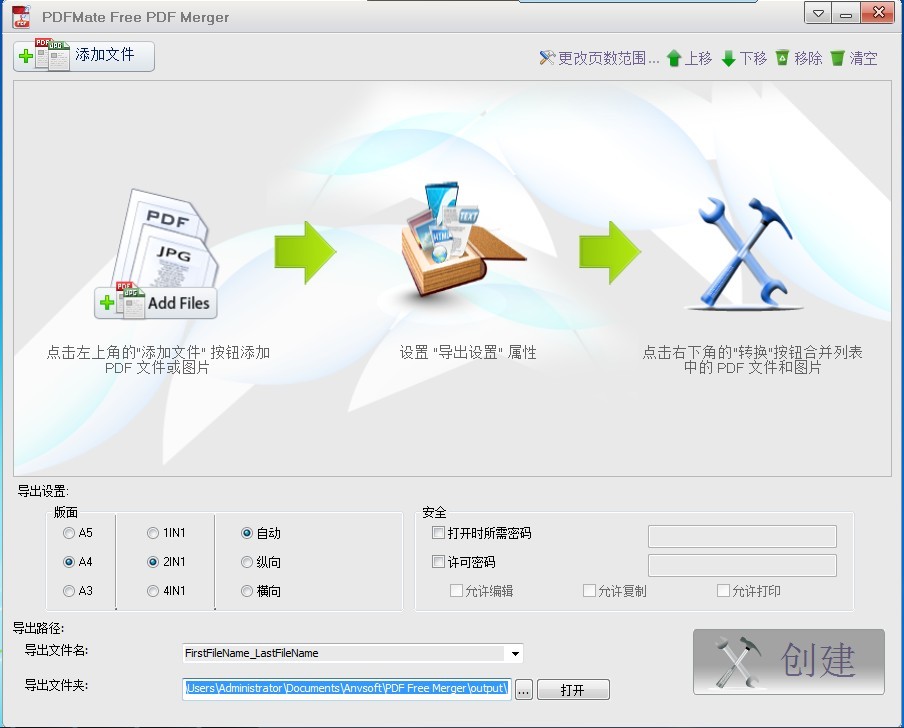Select the A5 page size option
The image size is (904, 728).
(69, 533)
